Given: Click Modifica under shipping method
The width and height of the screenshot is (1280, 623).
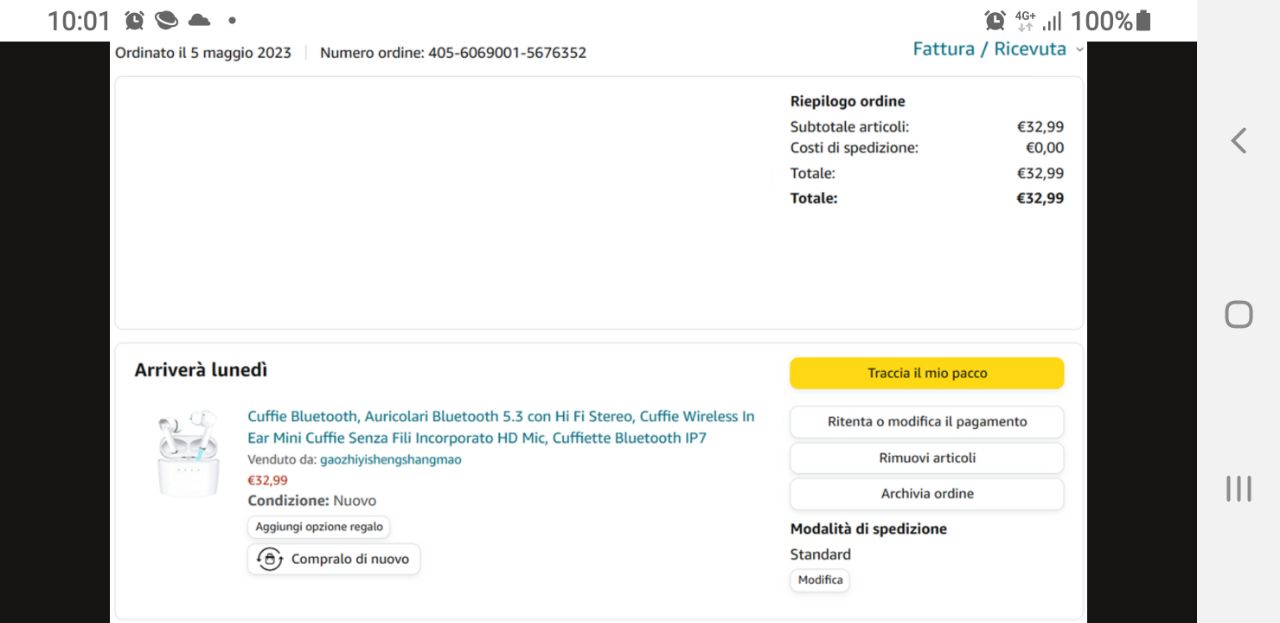Looking at the screenshot, I should [x=820, y=580].
